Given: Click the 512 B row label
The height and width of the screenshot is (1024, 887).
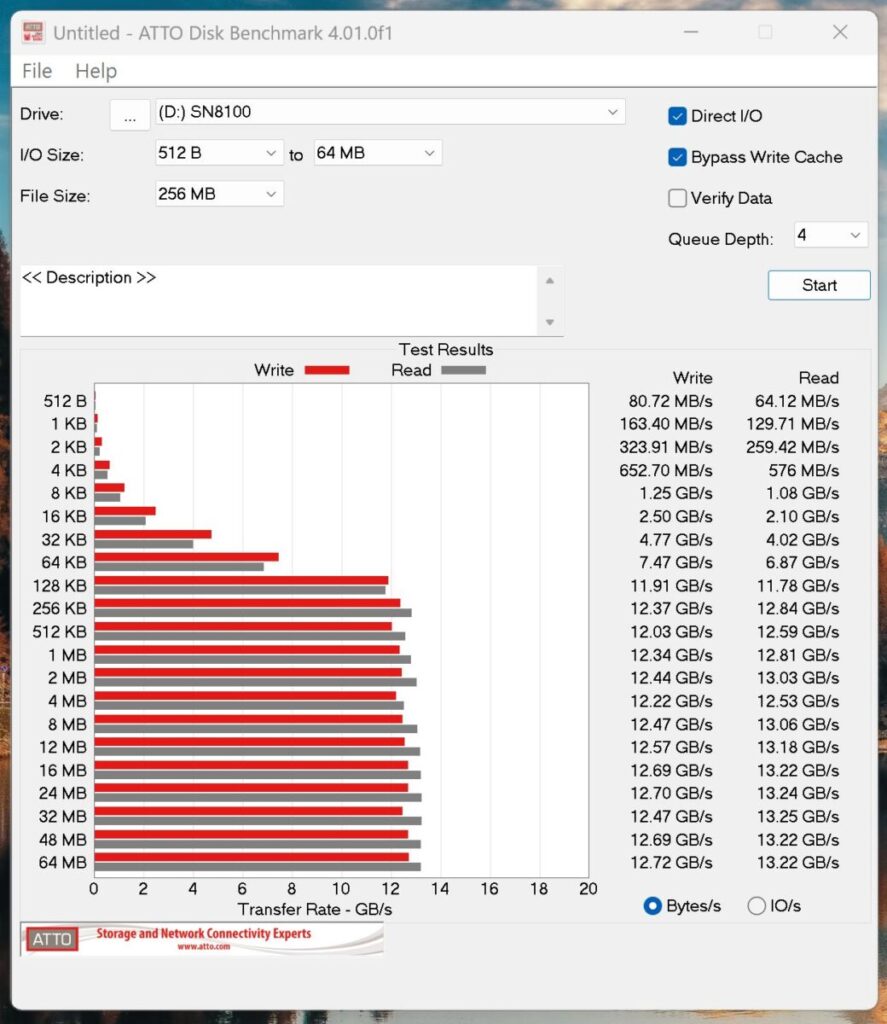Looking at the screenshot, I should tap(65, 401).
